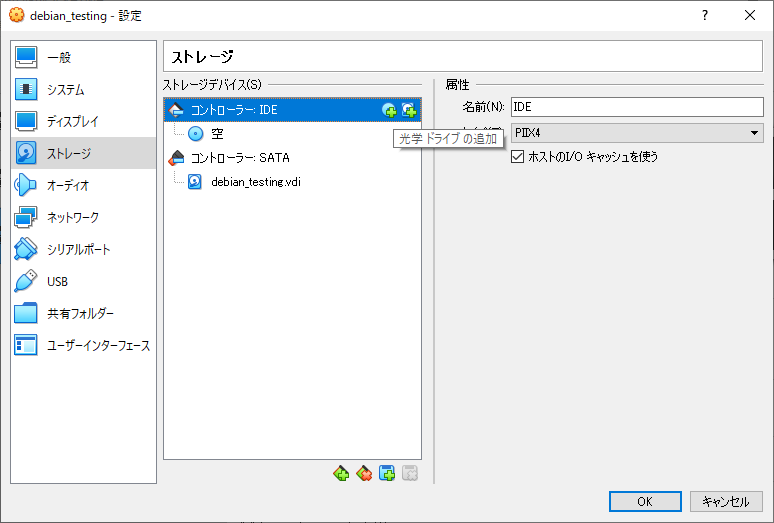
Task: Select the debian_testing.vdi disk entry
Action: coord(292,182)
